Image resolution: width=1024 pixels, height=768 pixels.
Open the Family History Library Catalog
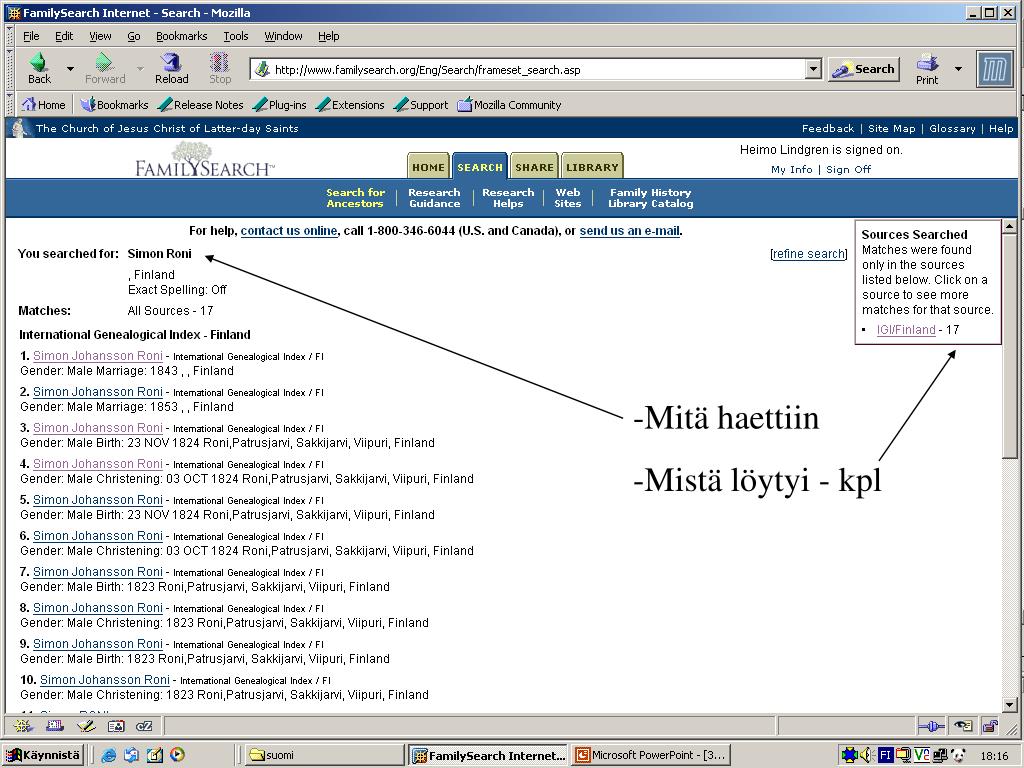pyautogui.click(x=650, y=198)
